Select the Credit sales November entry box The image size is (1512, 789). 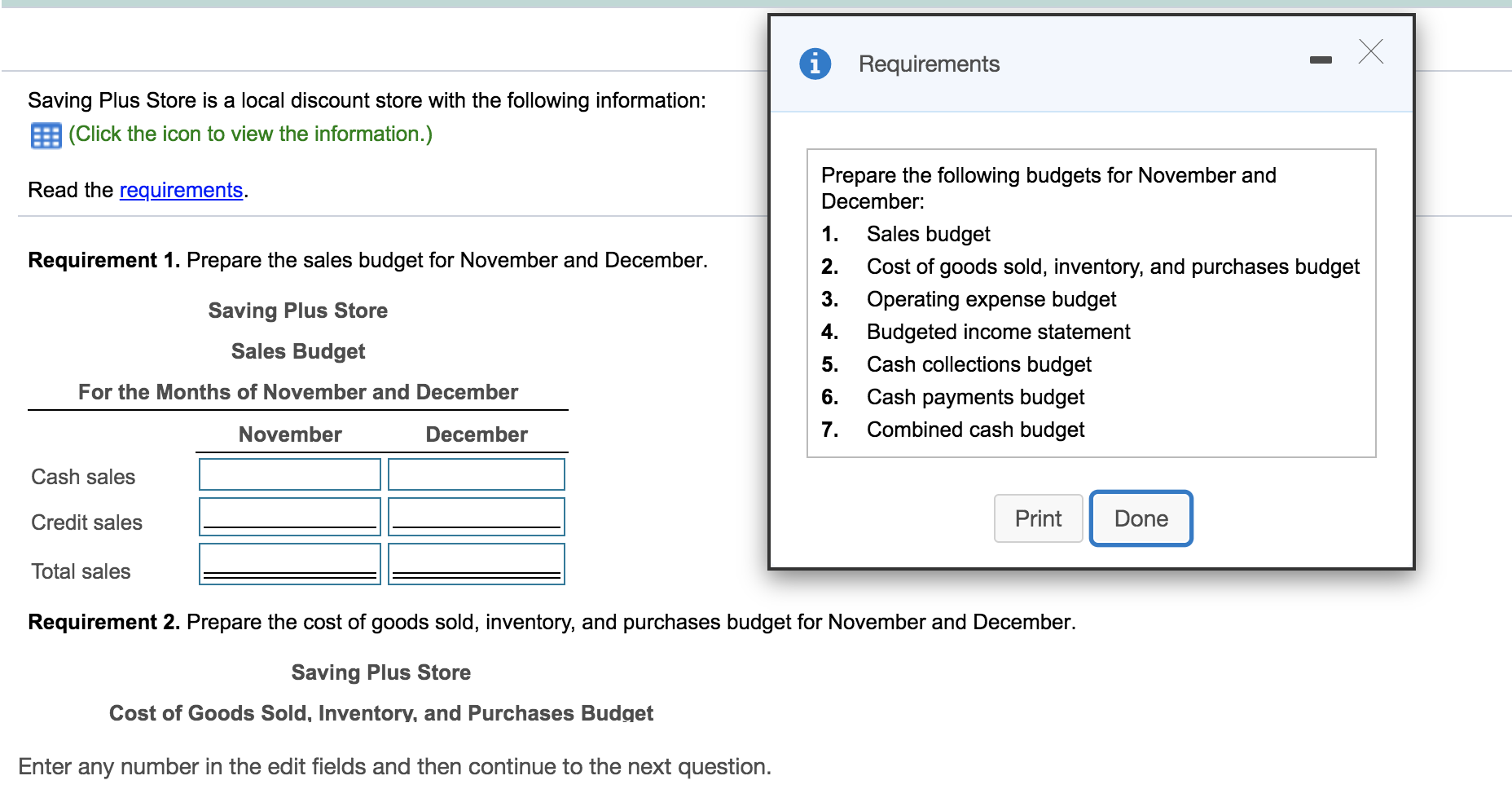[289, 515]
